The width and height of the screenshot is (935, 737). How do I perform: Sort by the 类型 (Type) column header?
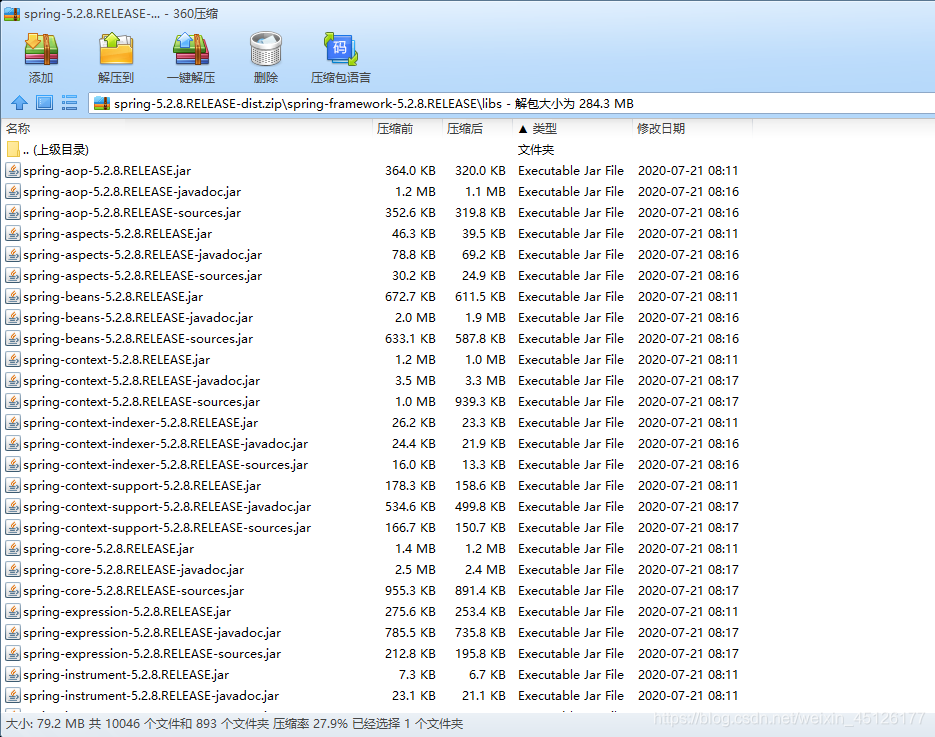point(572,129)
